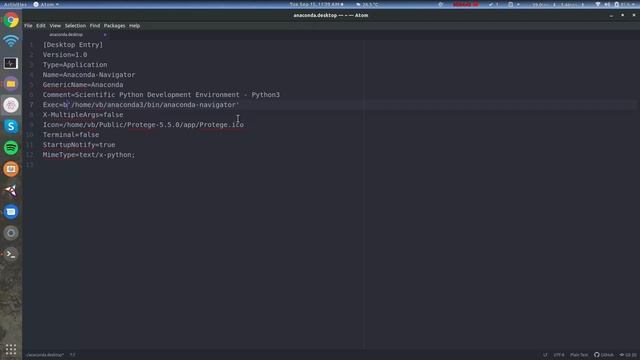Screen dimensions: 640x360
Task: Show Applications grid at dock bottom
Action: (11, 349)
